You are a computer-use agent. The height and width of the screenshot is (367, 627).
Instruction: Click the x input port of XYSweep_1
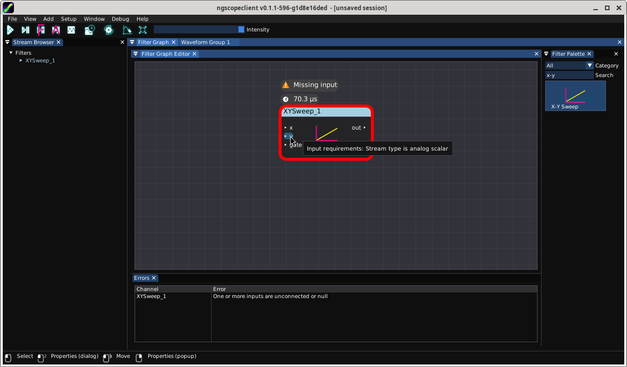click(289, 128)
